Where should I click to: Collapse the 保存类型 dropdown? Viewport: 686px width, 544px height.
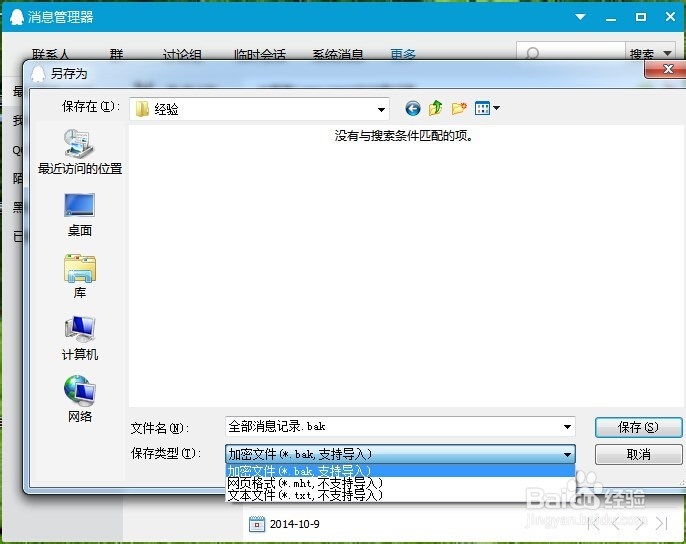coord(567,455)
